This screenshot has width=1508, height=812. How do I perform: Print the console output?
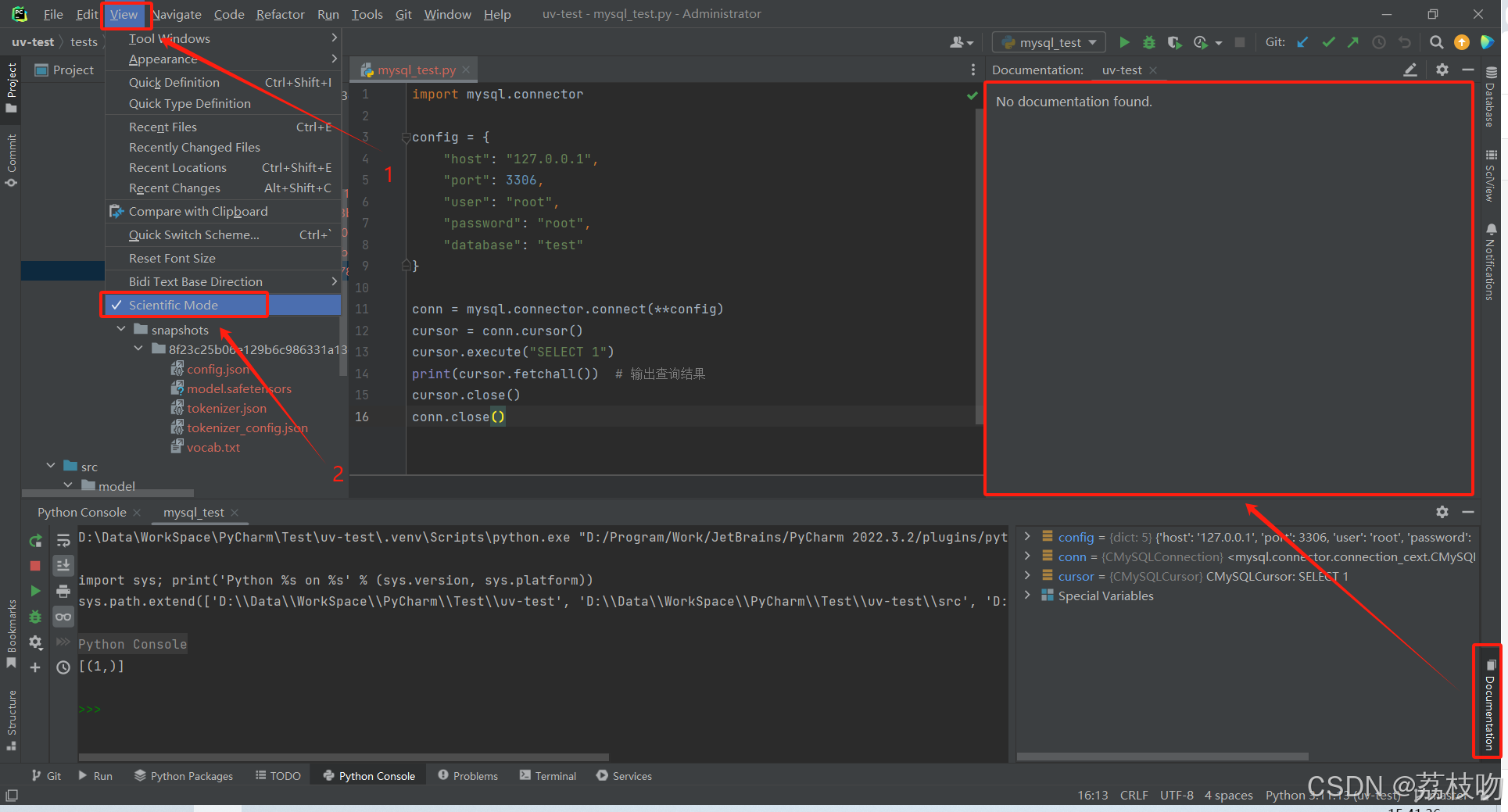(x=63, y=591)
